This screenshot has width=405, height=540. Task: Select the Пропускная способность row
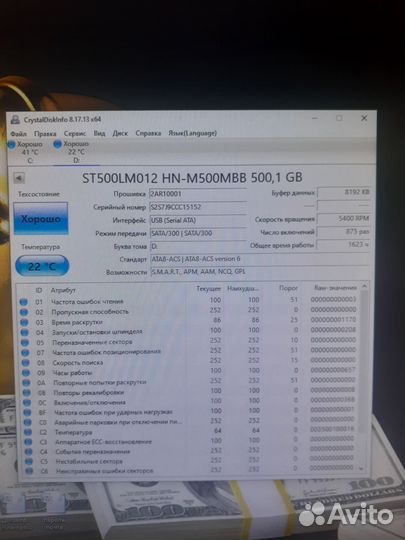coord(188,311)
